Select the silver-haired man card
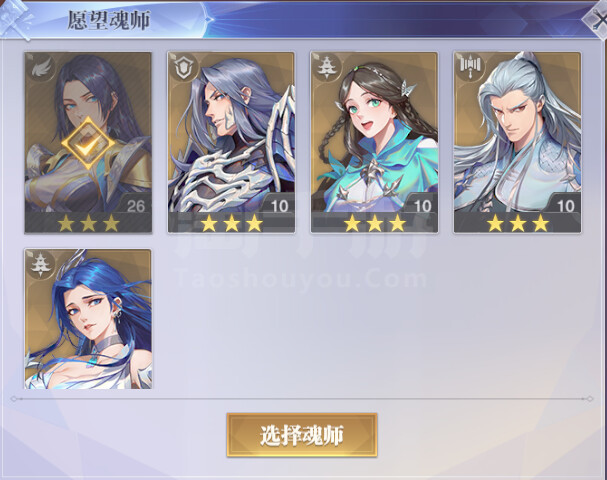The image size is (607, 480). [x=518, y=142]
